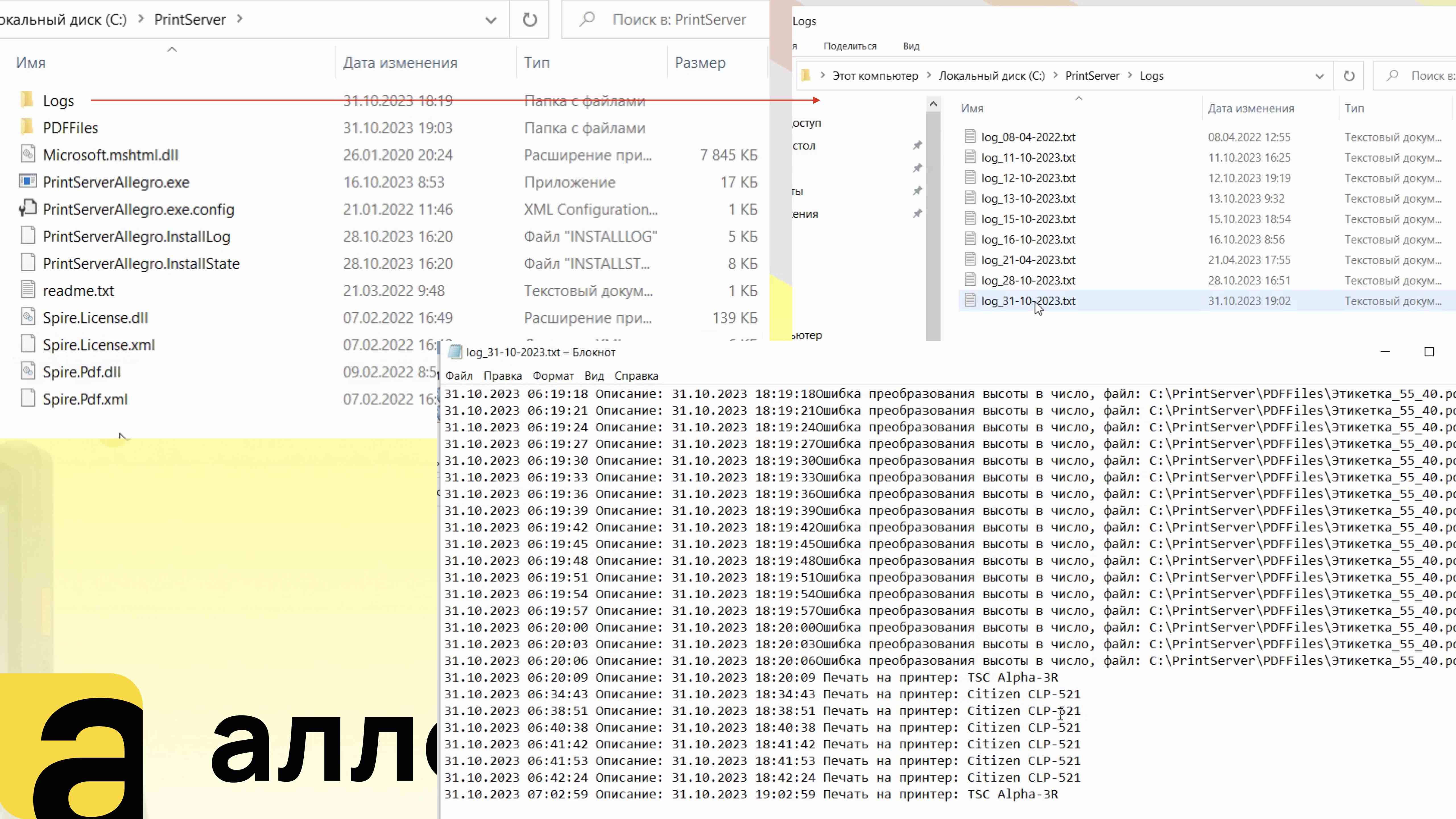The width and height of the screenshot is (1456, 819).
Task: Select PrintServerAllegro.exe application icon
Action: pyautogui.click(x=28, y=181)
